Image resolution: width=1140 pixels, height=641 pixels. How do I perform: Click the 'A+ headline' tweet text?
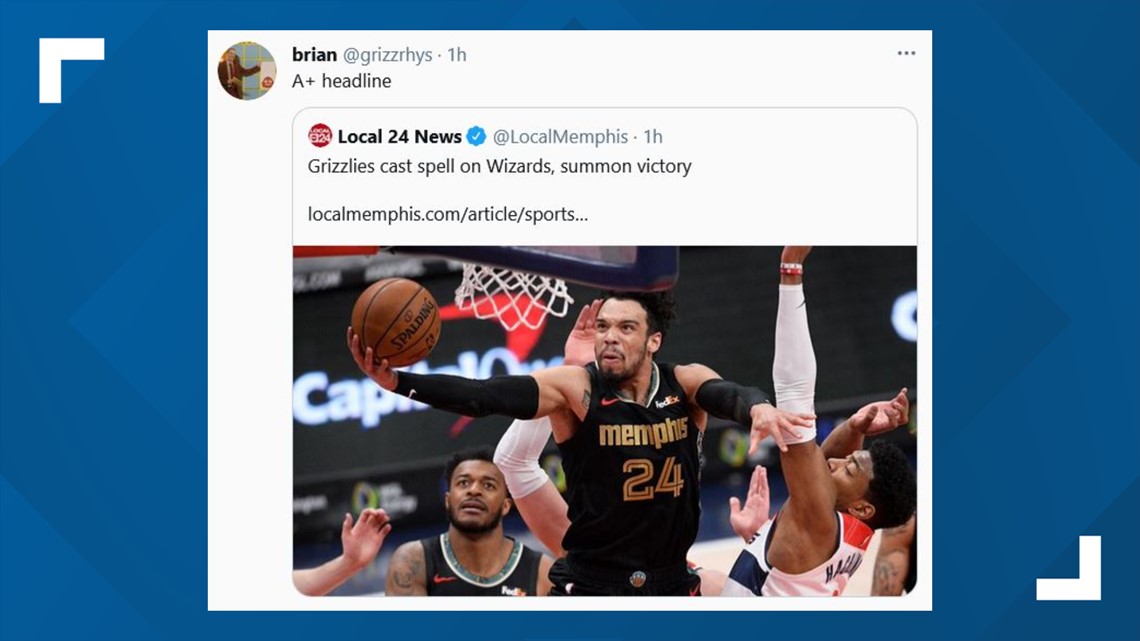pos(342,81)
